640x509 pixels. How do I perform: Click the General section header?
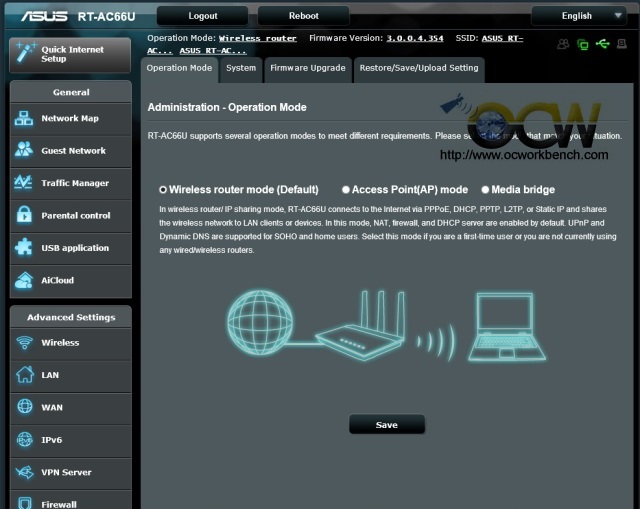pos(71,92)
